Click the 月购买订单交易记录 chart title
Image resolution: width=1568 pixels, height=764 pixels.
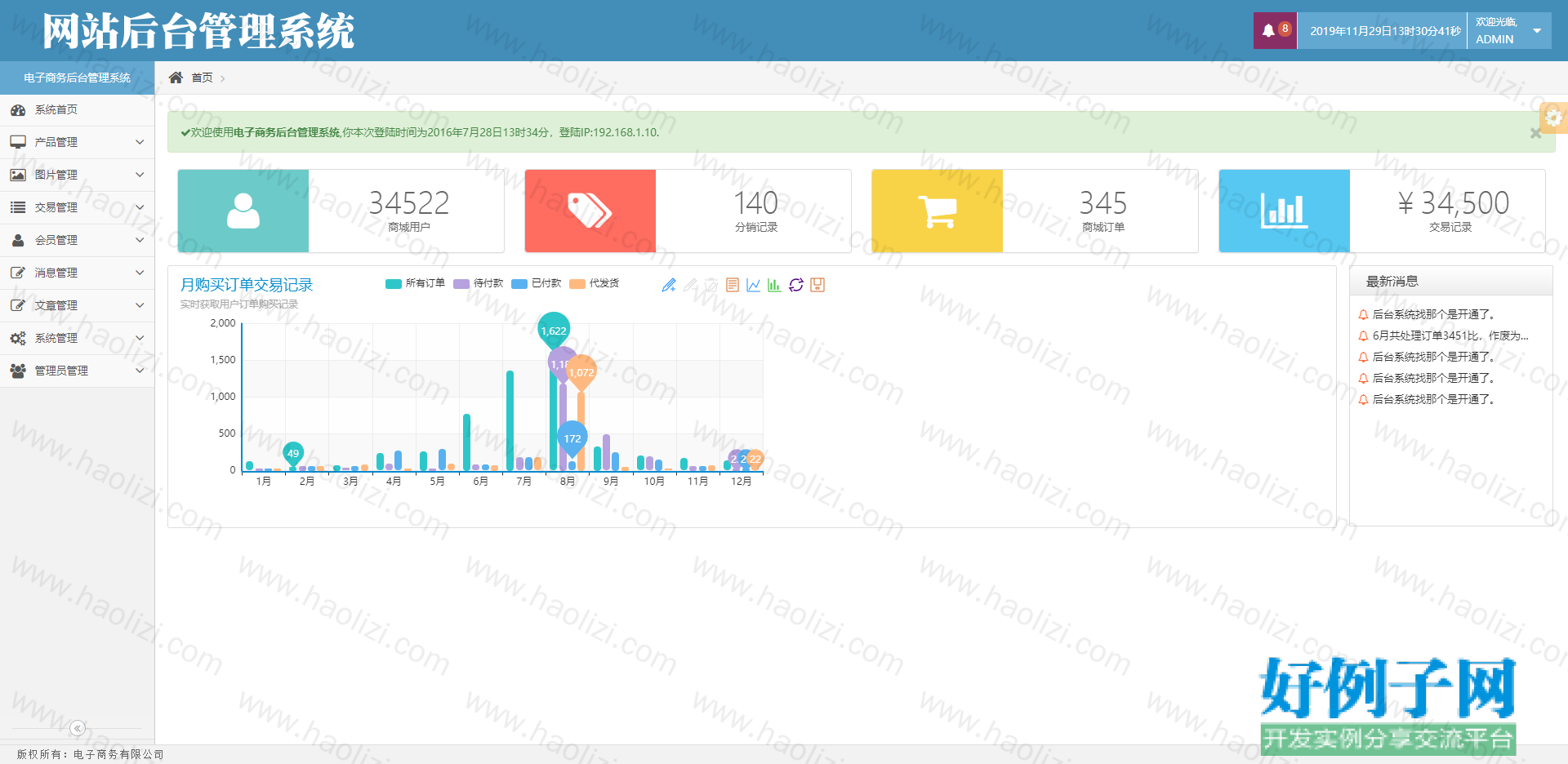247,285
